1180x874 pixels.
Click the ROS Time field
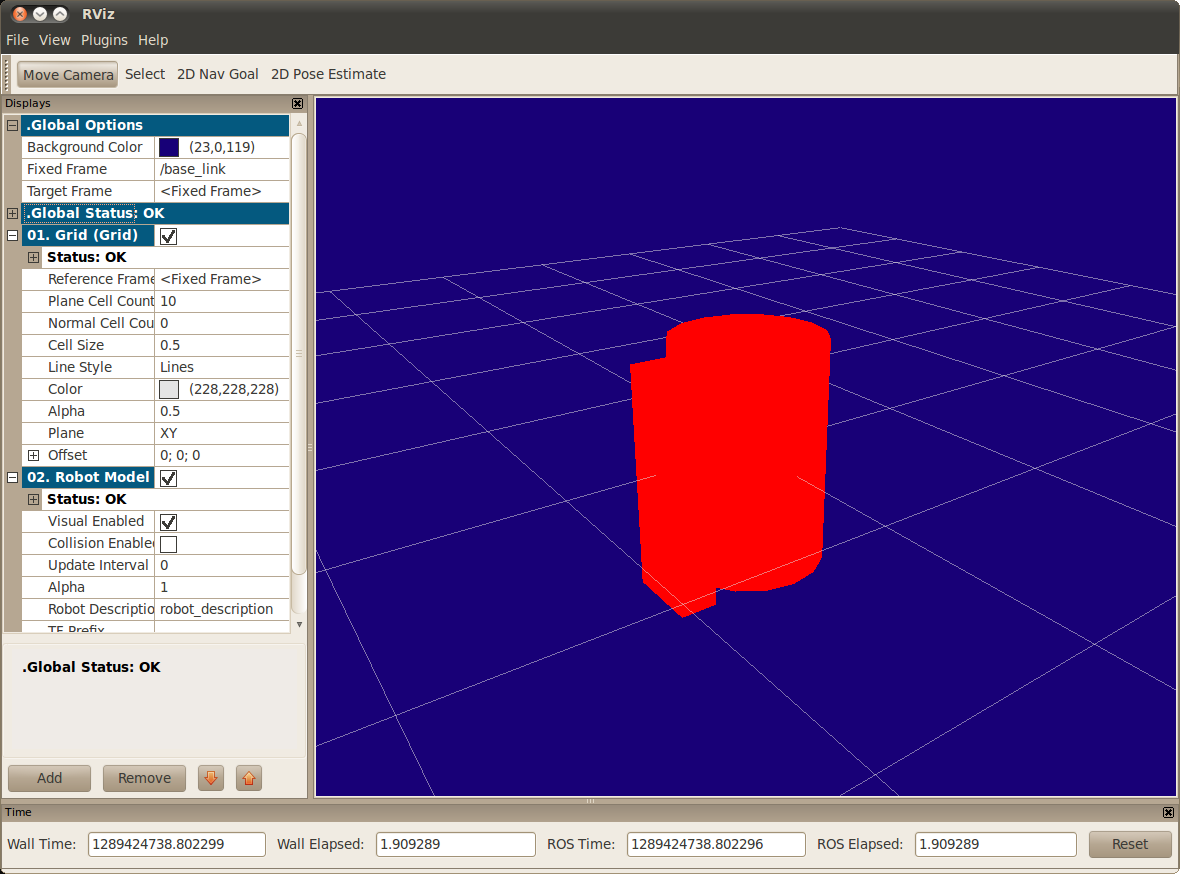[716, 845]
